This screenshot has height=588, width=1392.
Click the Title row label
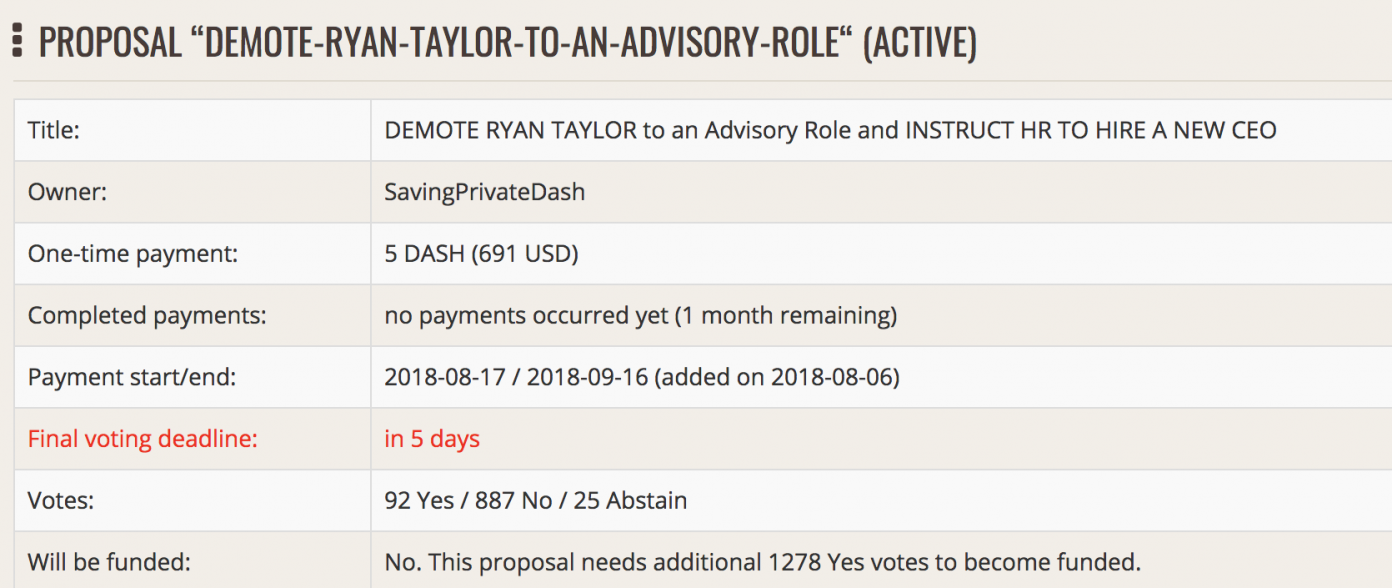click(53, 130)
